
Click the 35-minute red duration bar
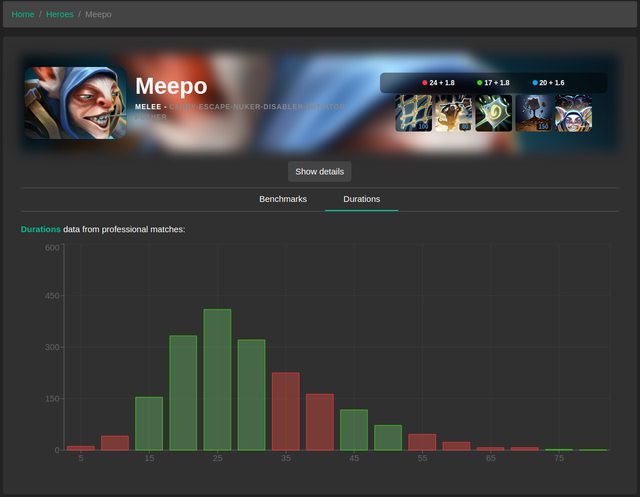pos(286,411)
